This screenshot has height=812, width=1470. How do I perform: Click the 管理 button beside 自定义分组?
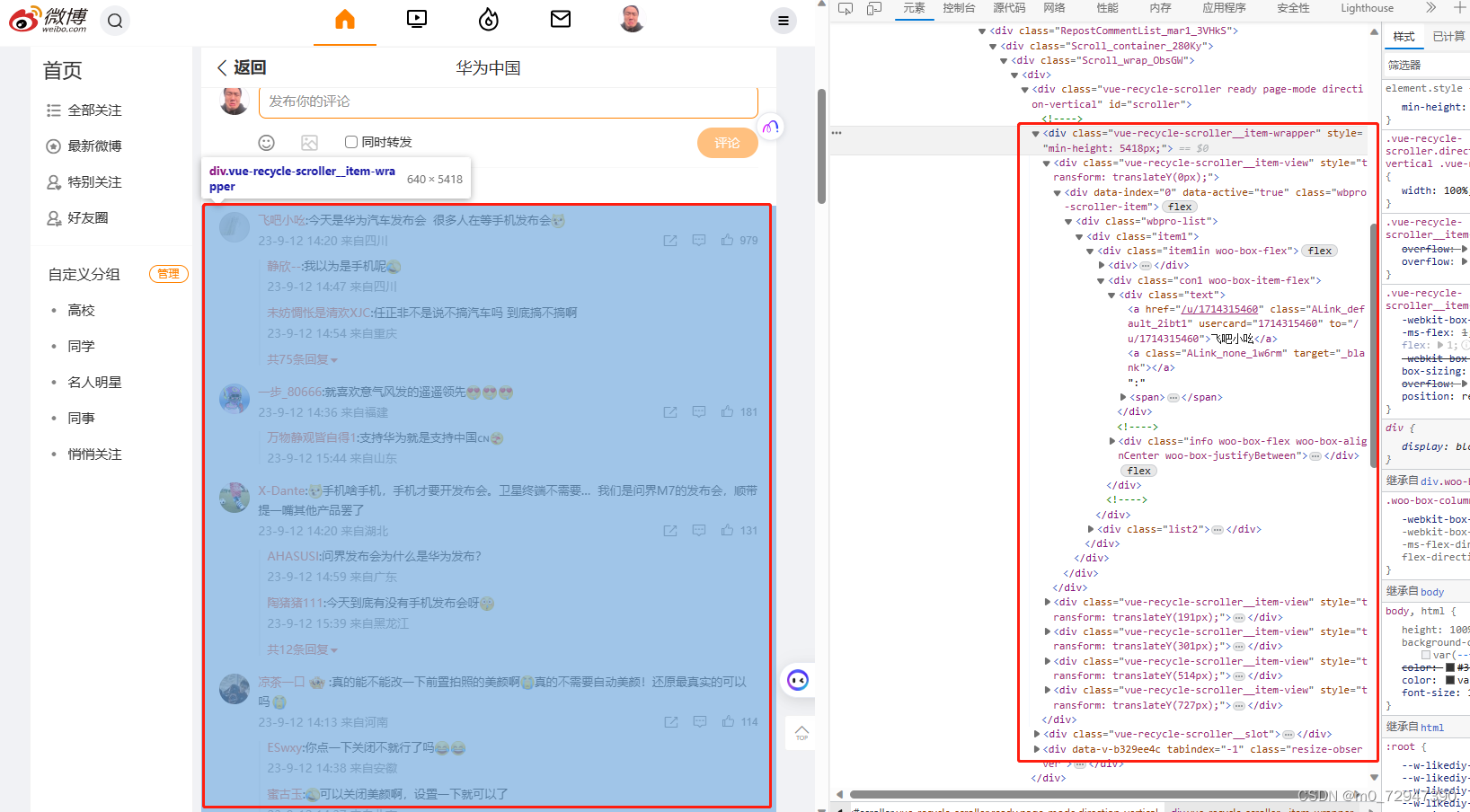168,274
